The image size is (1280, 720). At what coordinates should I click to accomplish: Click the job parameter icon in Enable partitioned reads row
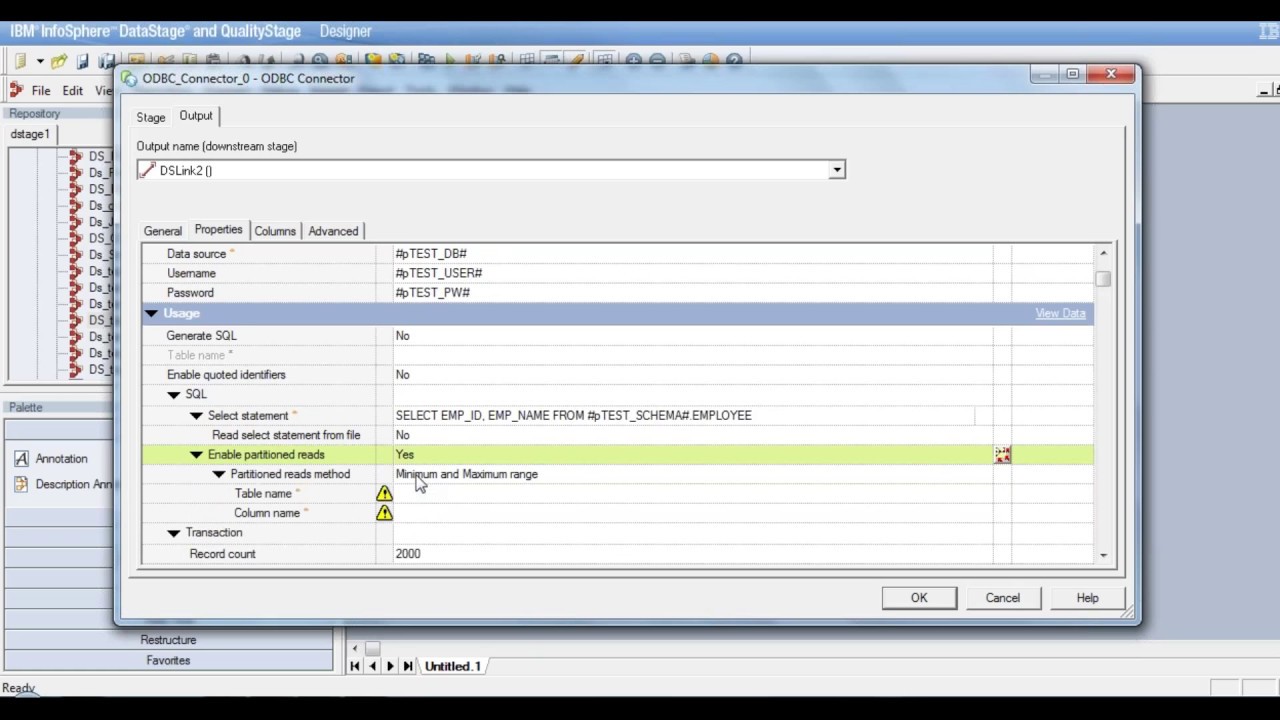(1002, 455)
